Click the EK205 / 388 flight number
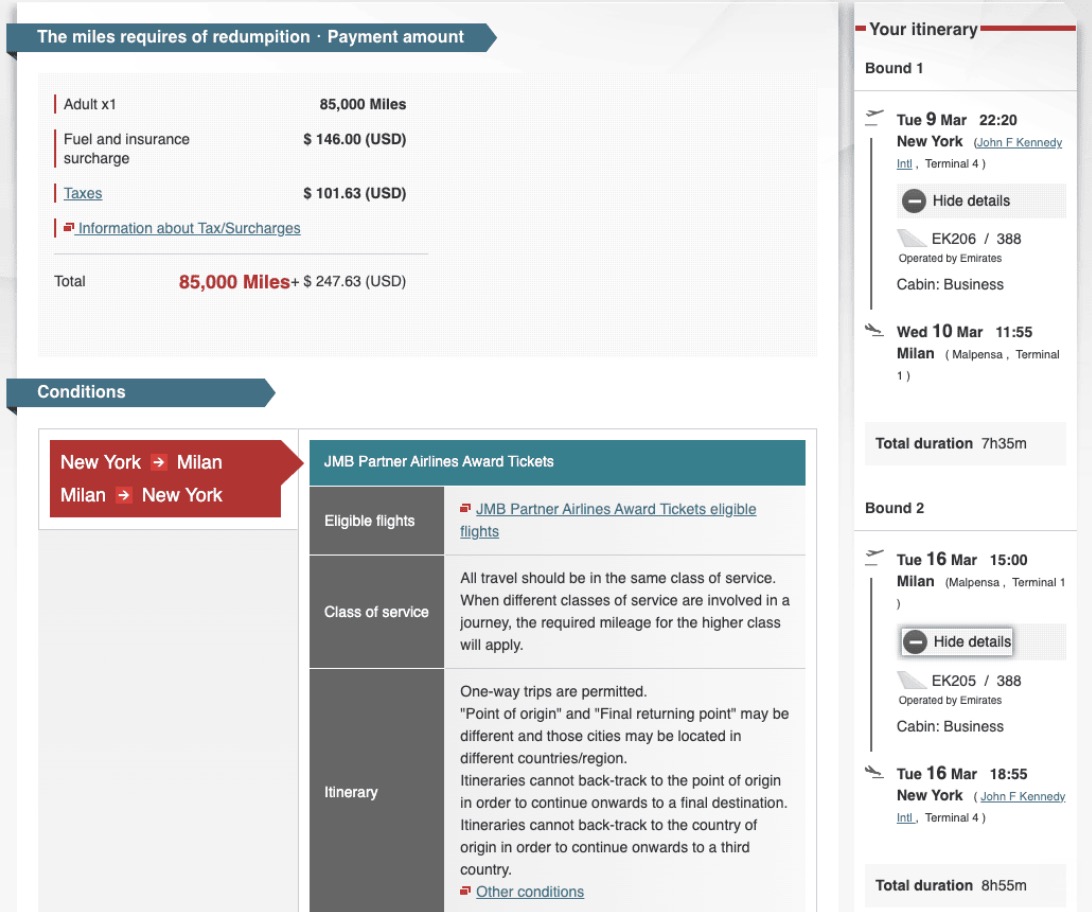The image size is (1092, 912). [x=976, y=681]
